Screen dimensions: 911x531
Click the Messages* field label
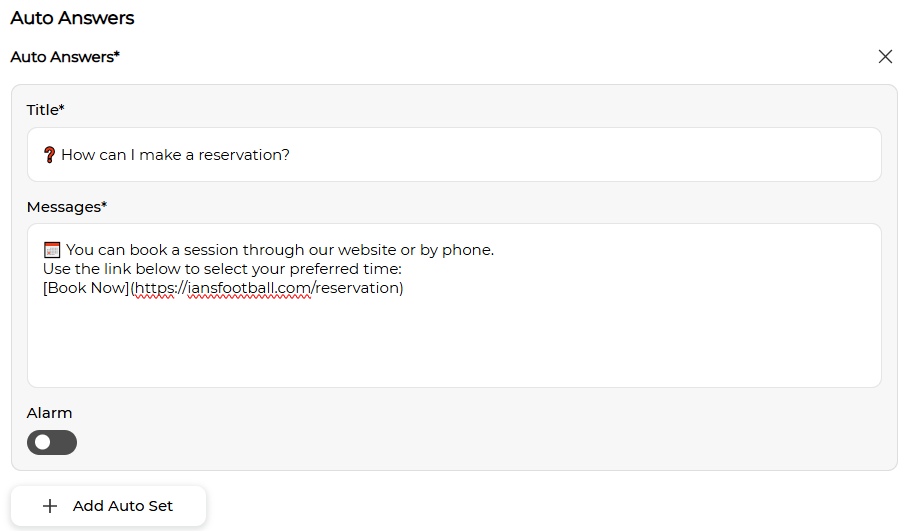(x=67, y=207)
